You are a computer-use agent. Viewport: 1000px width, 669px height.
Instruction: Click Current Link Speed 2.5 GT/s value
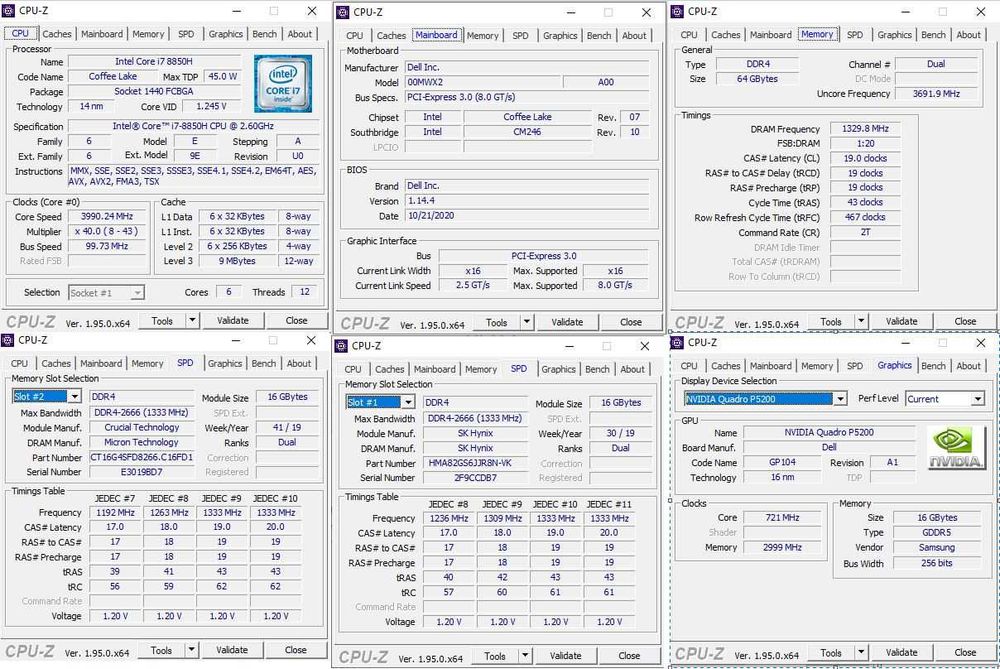pyautogui.click(x=472, y=285)
